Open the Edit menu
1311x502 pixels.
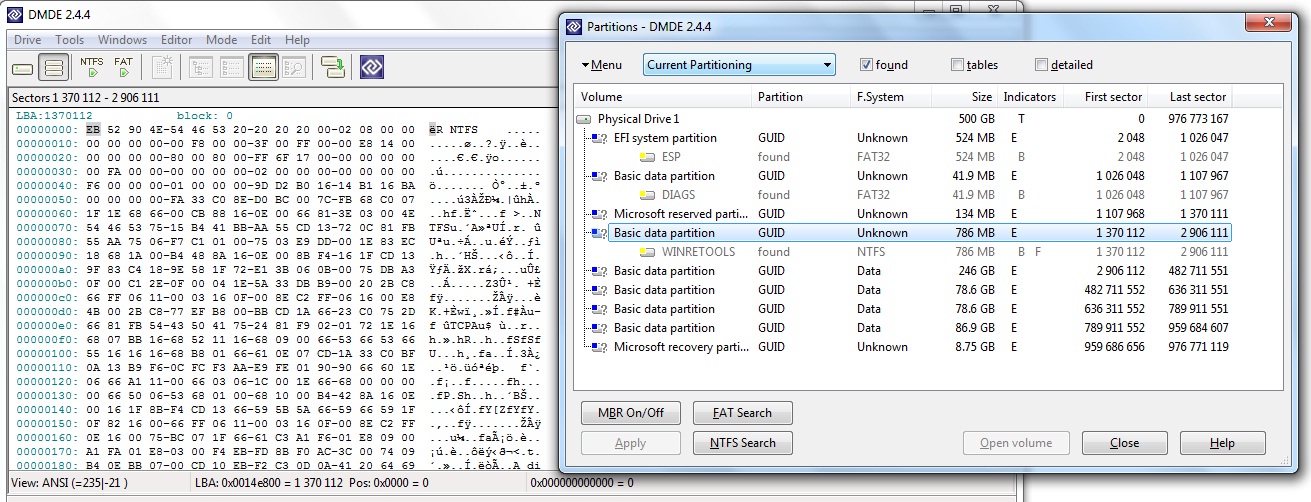[x=261, y=40]
